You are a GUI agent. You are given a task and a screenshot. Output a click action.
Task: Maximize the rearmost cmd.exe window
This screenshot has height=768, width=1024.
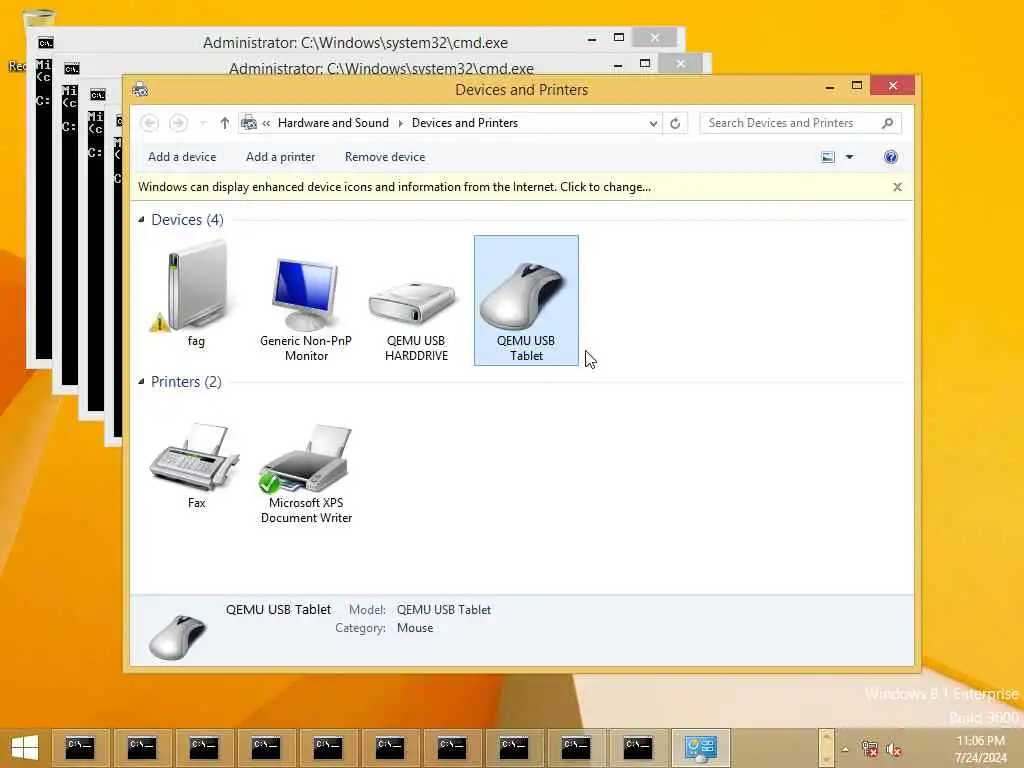pos(619,38)
